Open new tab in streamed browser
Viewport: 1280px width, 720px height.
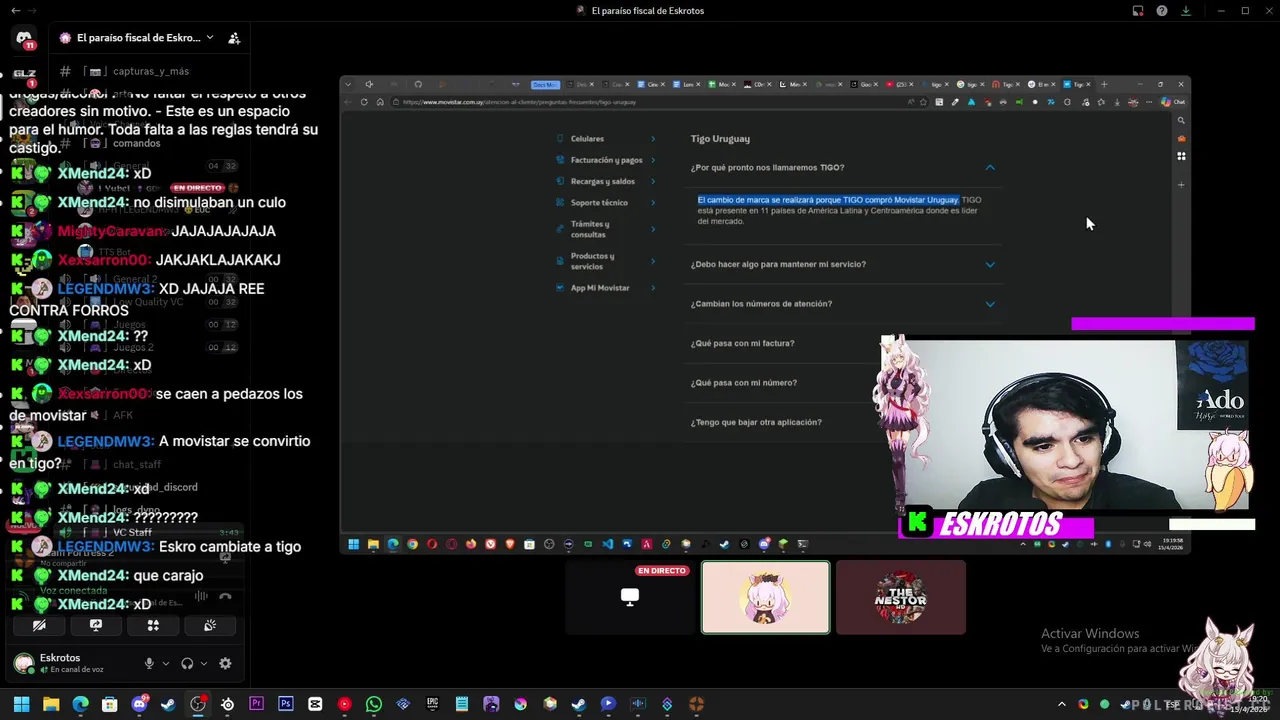point(1104,84)
